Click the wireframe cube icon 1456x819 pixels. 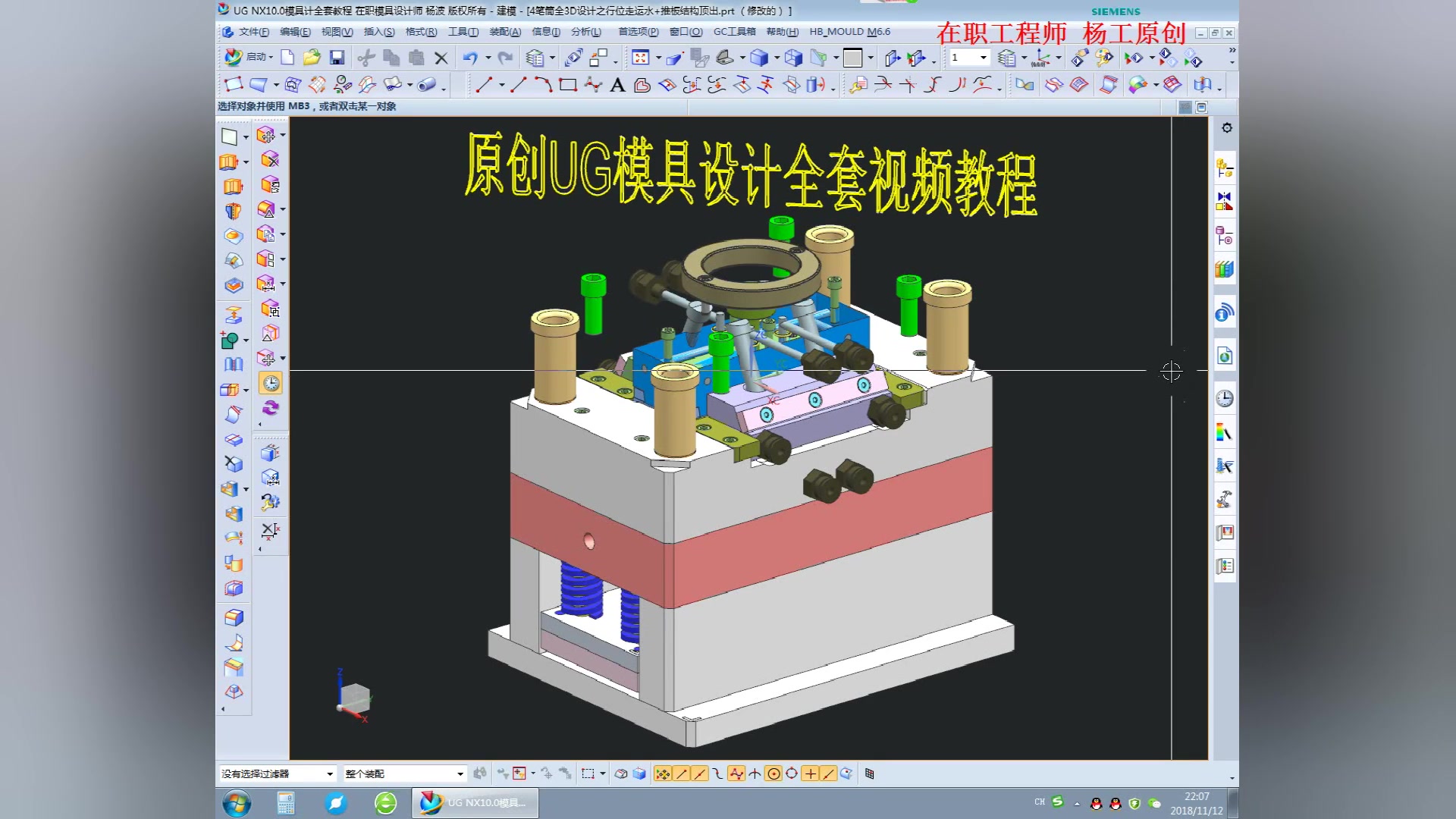click(x=793, y=58)
